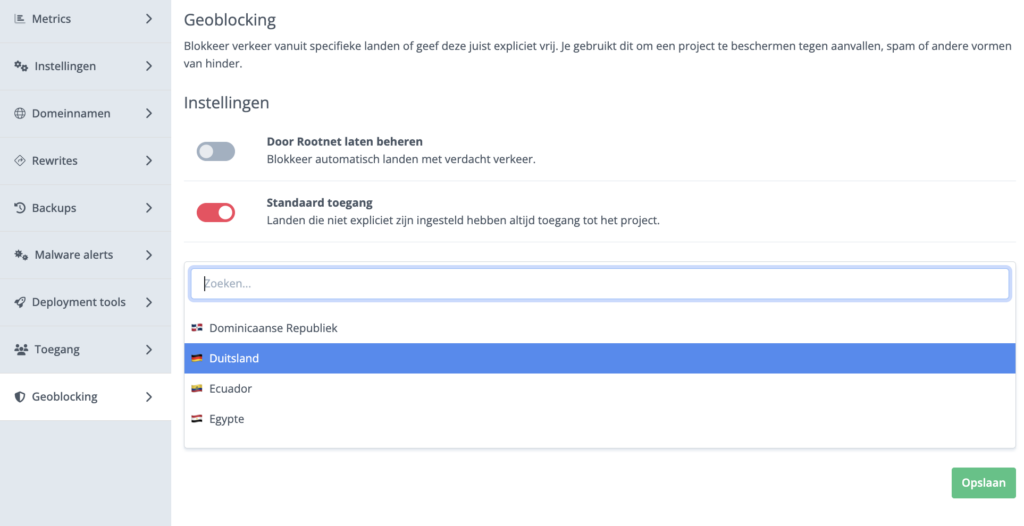Click the Geoblocking shield icon
Screen dimensions: 1024x526
[x=20, y=397]
